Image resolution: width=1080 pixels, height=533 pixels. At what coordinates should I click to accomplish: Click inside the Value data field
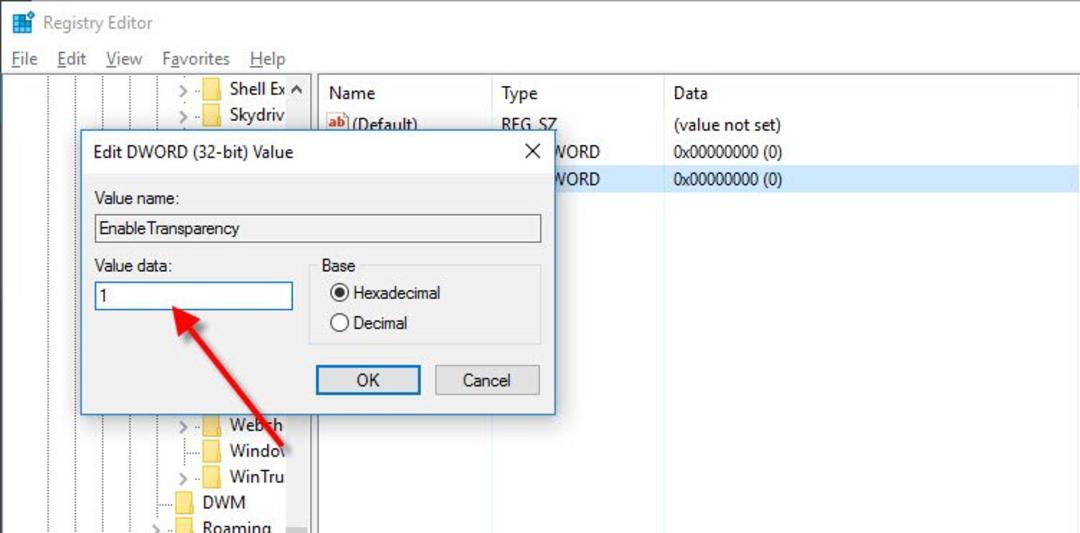coord(194,296)
